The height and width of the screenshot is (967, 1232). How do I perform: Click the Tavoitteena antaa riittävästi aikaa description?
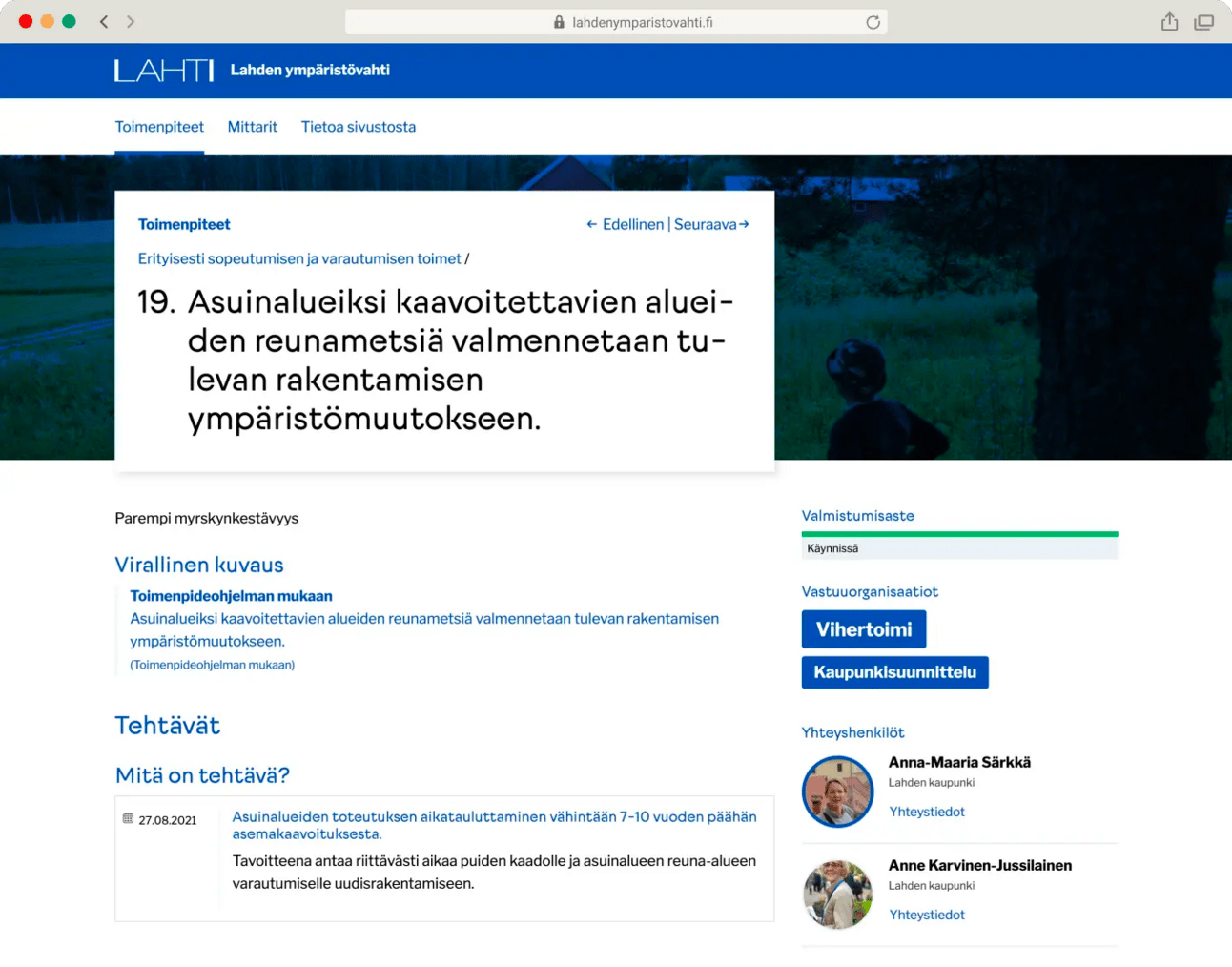tap(494, 872)
